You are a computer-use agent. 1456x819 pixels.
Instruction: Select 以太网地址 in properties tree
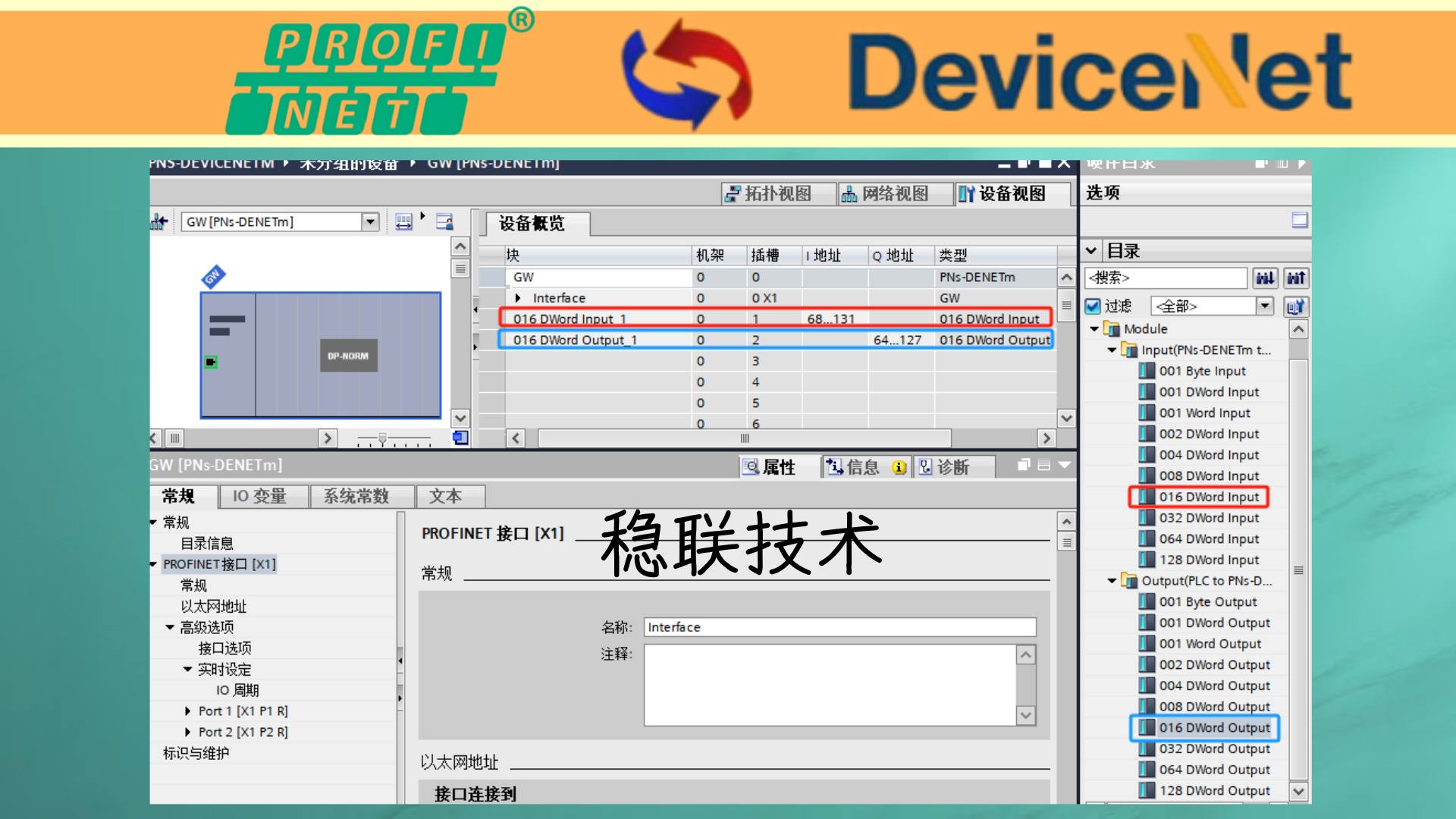(213, 606)
